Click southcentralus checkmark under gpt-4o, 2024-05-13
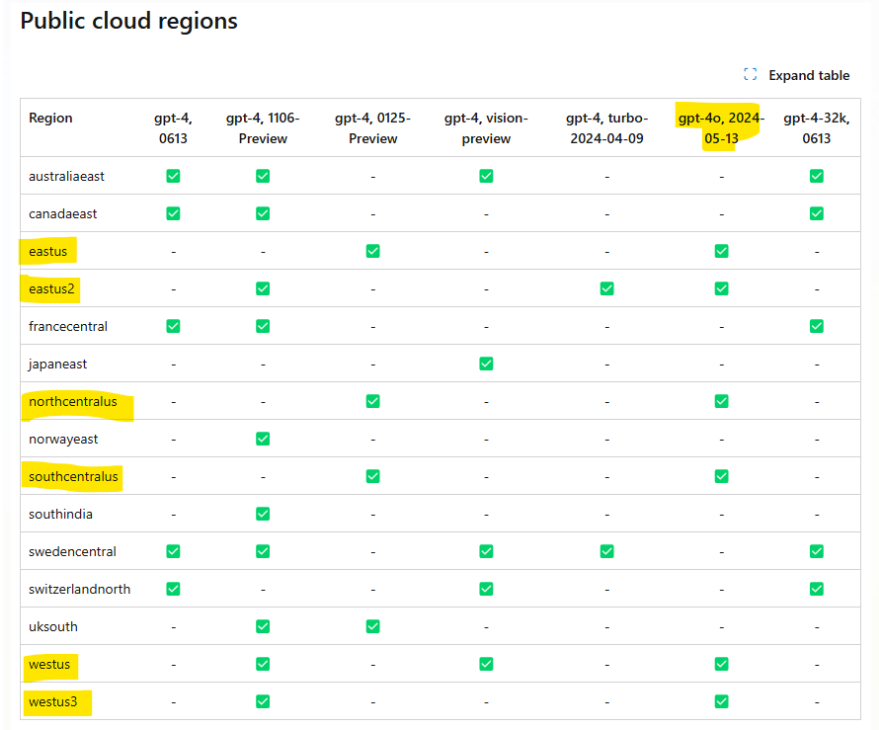This screenshot has height=730, width=879. click(721, 477)
